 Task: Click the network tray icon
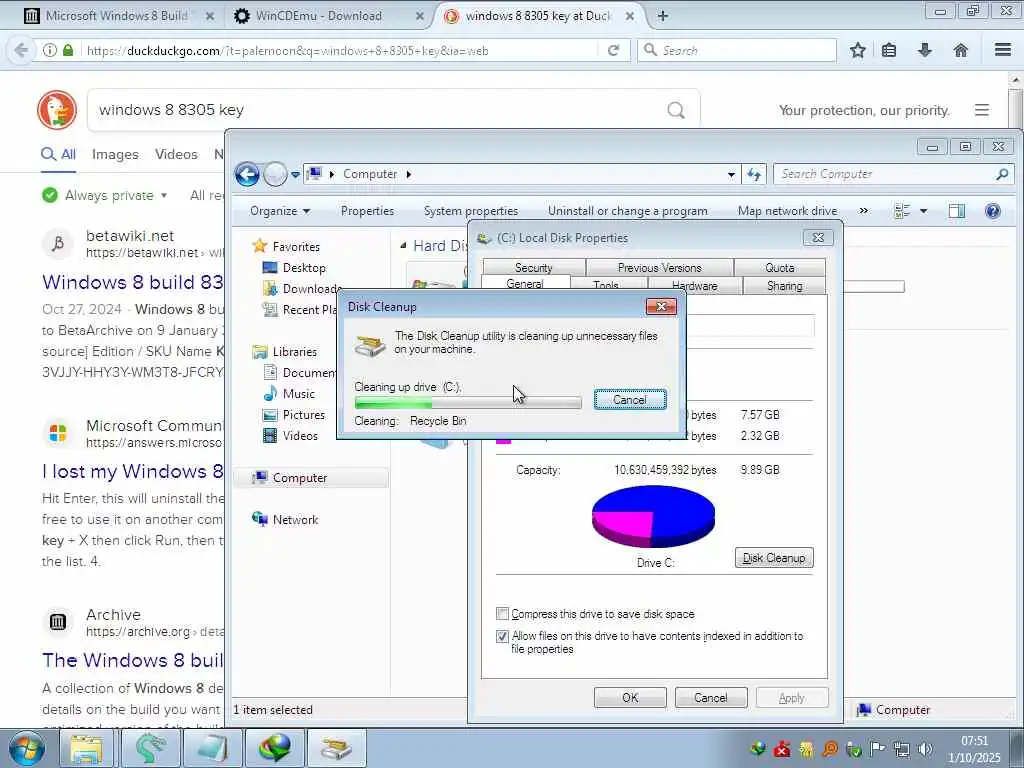coord(902,749)
